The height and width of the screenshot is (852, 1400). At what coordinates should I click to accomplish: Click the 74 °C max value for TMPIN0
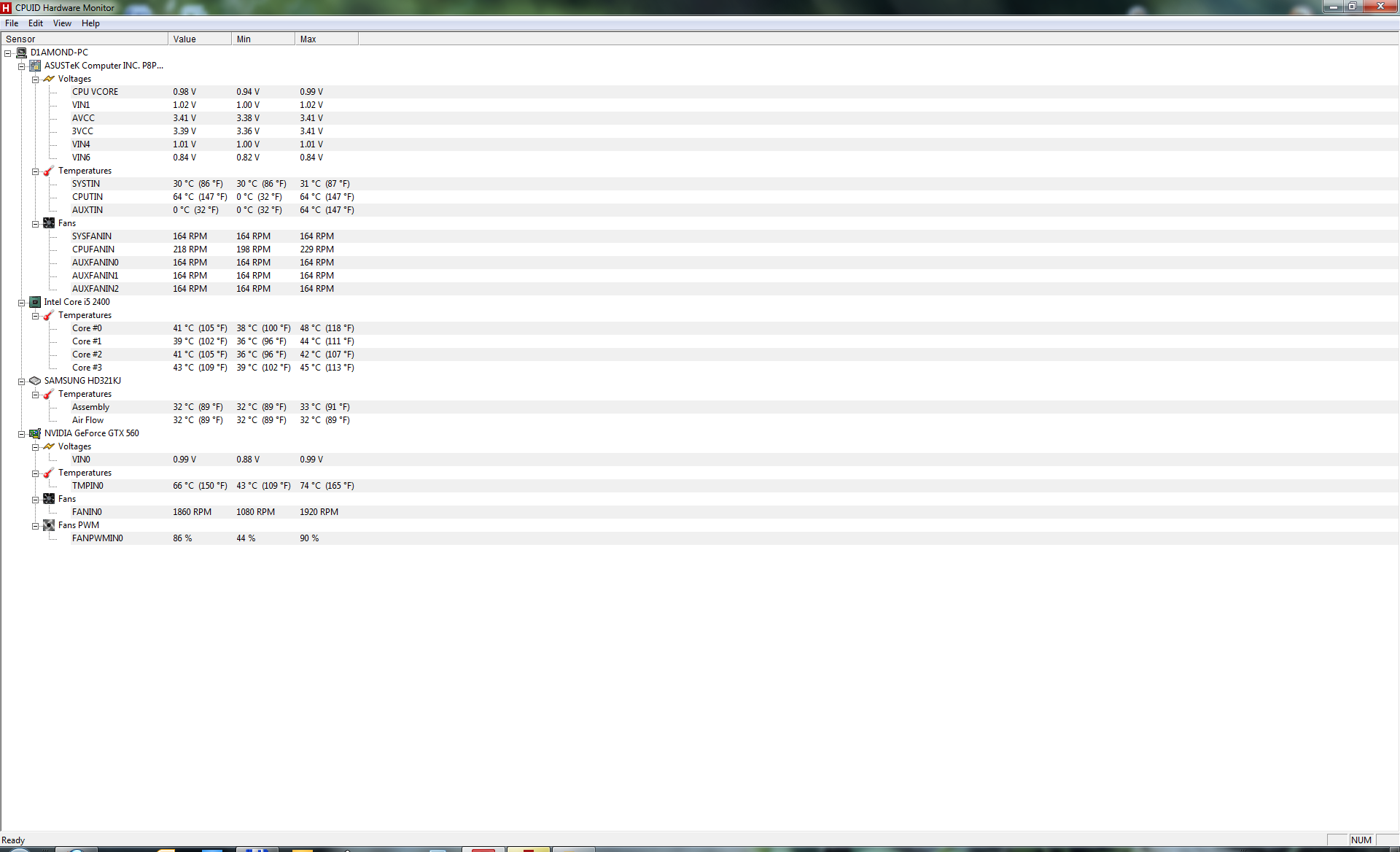pyautogui.click(x=327, y=486)
